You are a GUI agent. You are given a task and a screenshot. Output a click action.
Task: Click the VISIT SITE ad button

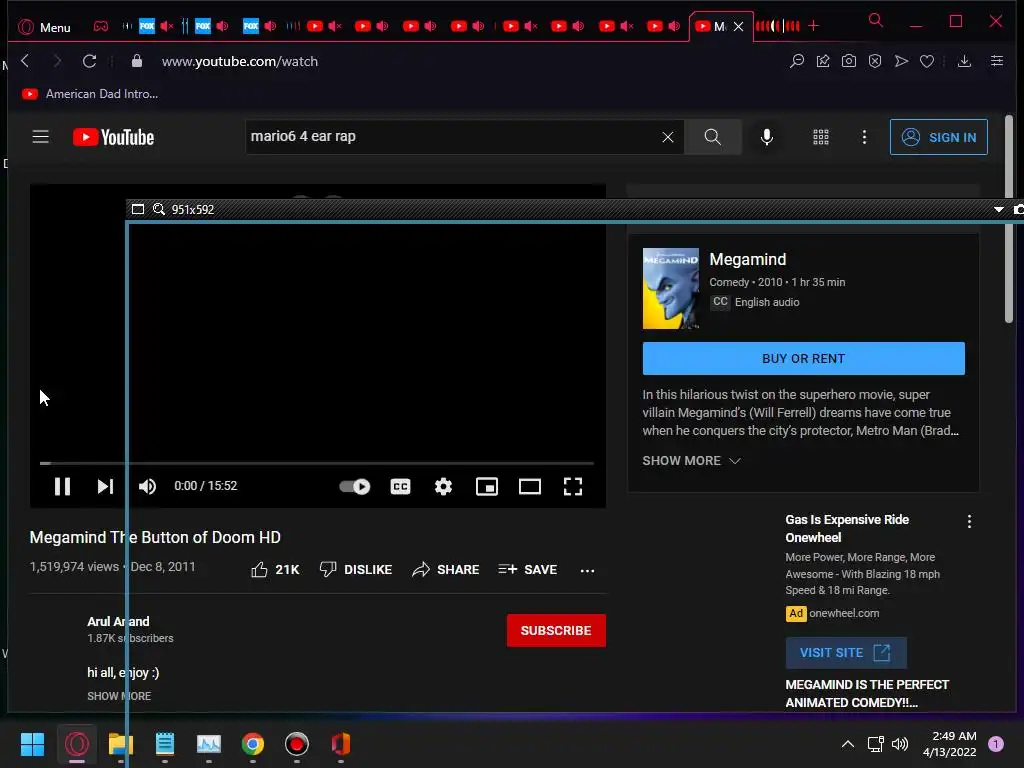[x=846, y=652]
